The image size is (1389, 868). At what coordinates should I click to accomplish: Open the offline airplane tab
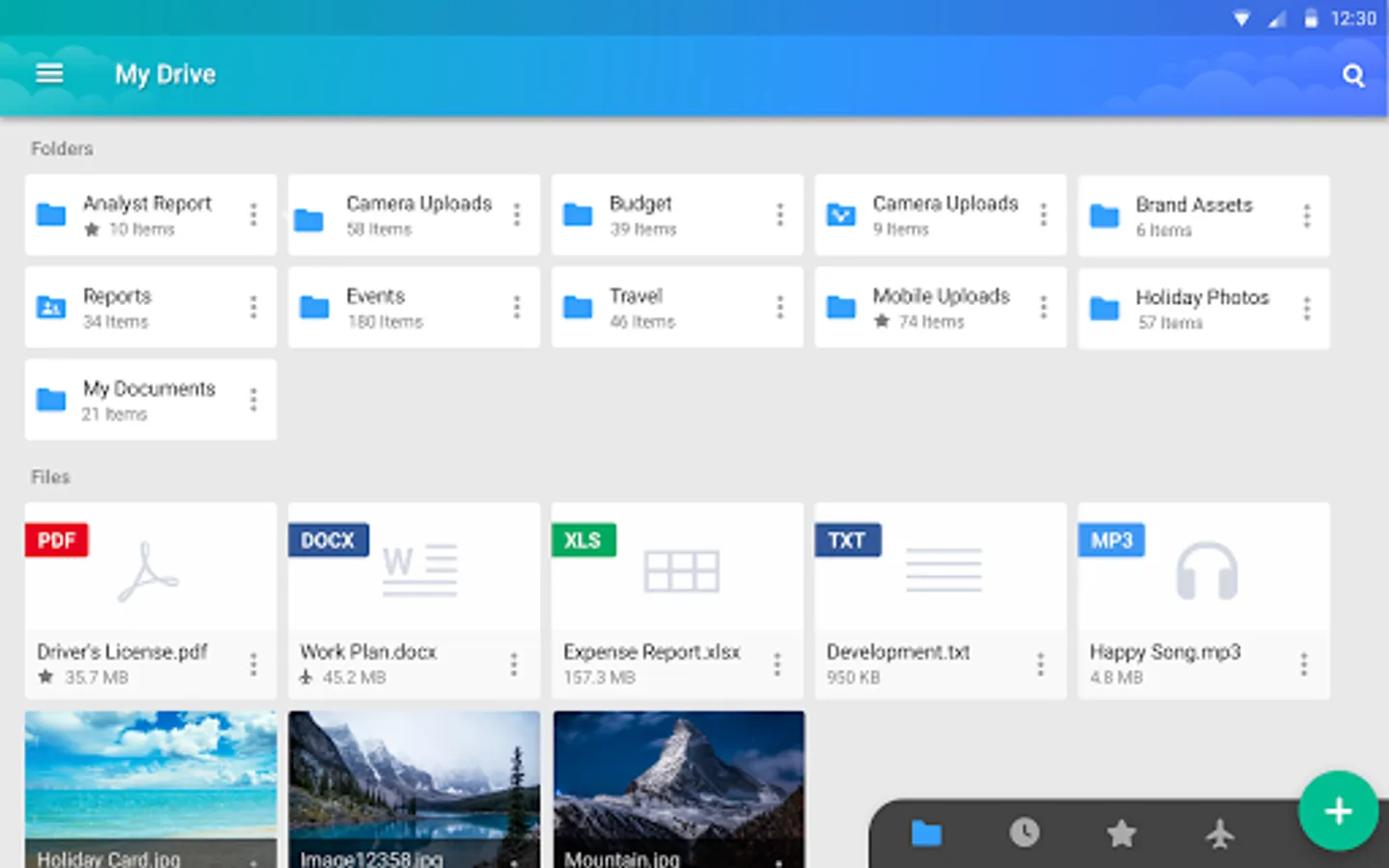tap(1219, 832)
